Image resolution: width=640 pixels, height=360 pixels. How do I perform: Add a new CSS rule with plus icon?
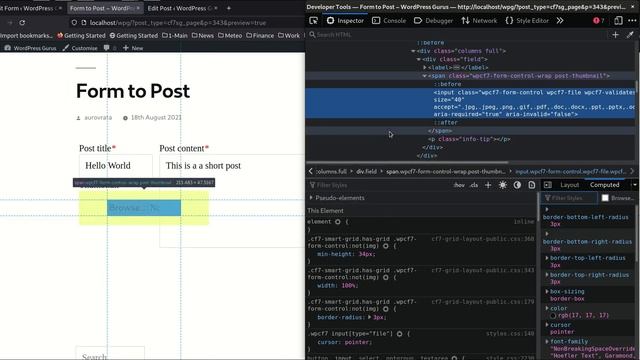coord(488,185)
